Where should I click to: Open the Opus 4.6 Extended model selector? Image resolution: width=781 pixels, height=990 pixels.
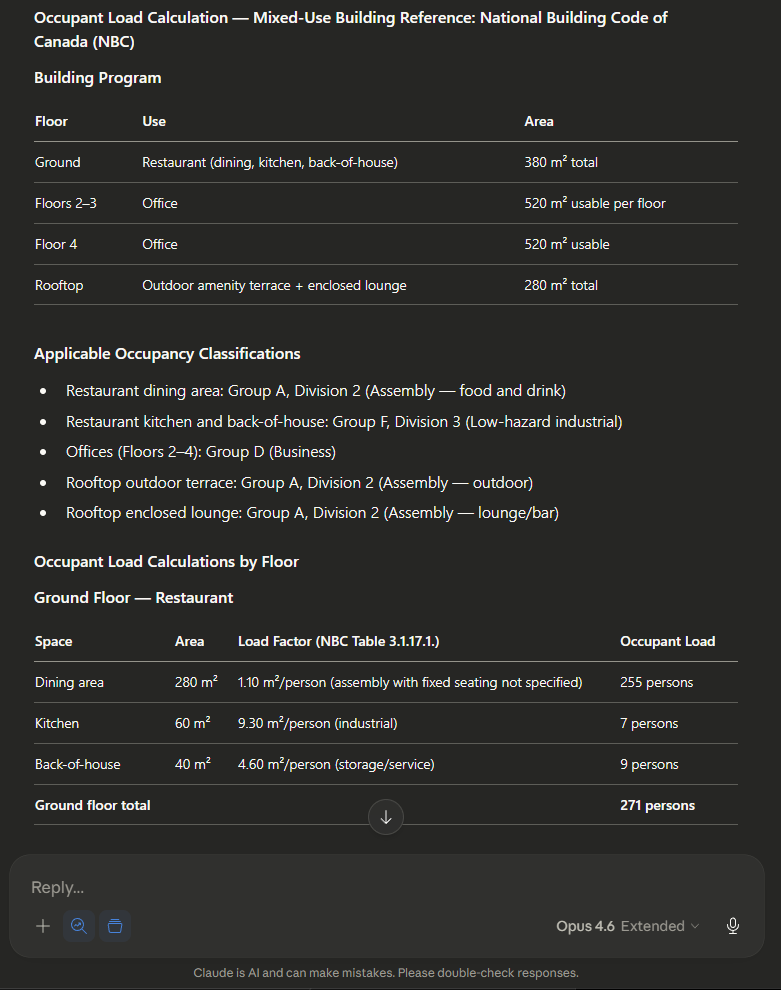(x=627, y=926)
